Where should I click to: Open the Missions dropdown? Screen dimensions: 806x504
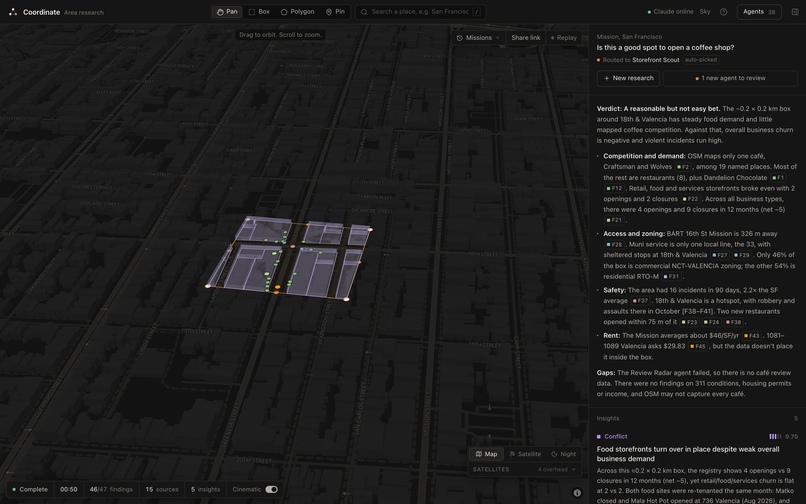[x=478, y=38]
